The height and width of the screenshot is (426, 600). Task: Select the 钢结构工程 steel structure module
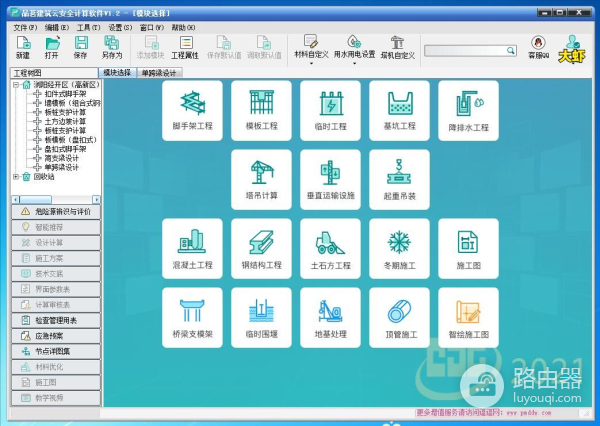pos(261,249)
